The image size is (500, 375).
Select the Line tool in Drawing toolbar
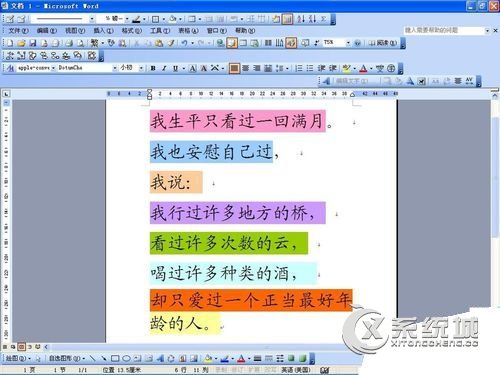pyautogui.click(x=93, y=359)
